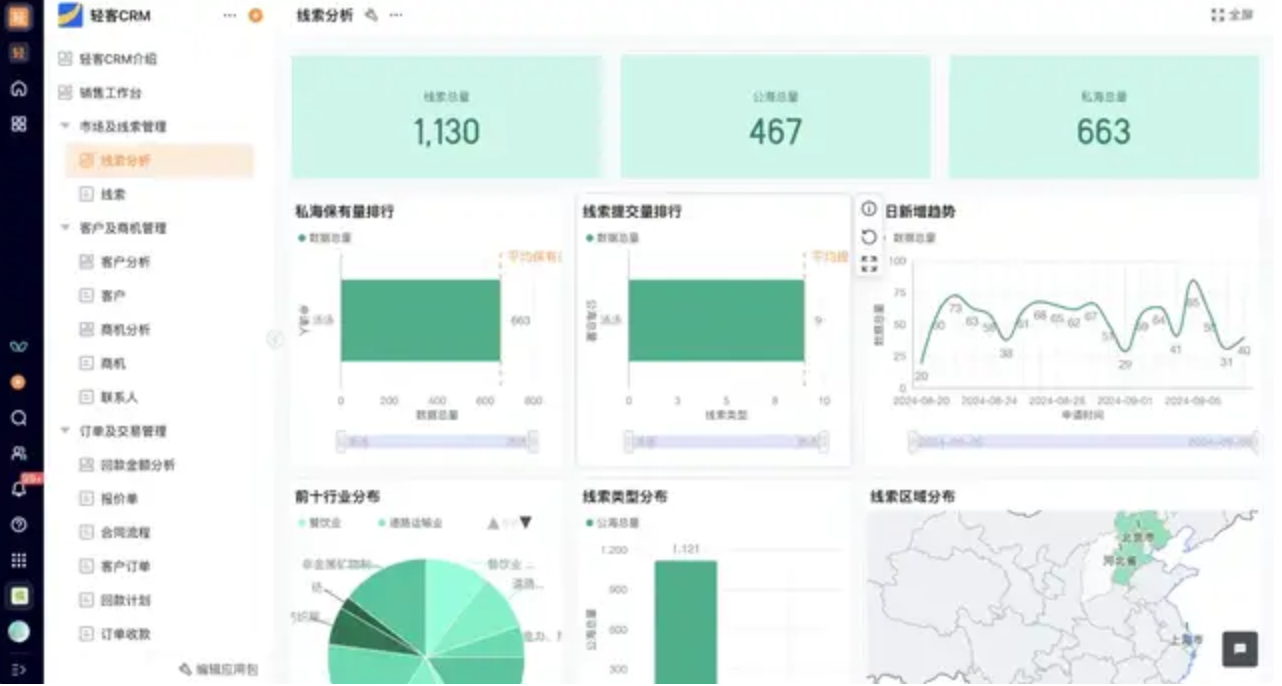Click the user avatar in left rail
Viewport: 1282px width, 686px height.
click(19, 632)
